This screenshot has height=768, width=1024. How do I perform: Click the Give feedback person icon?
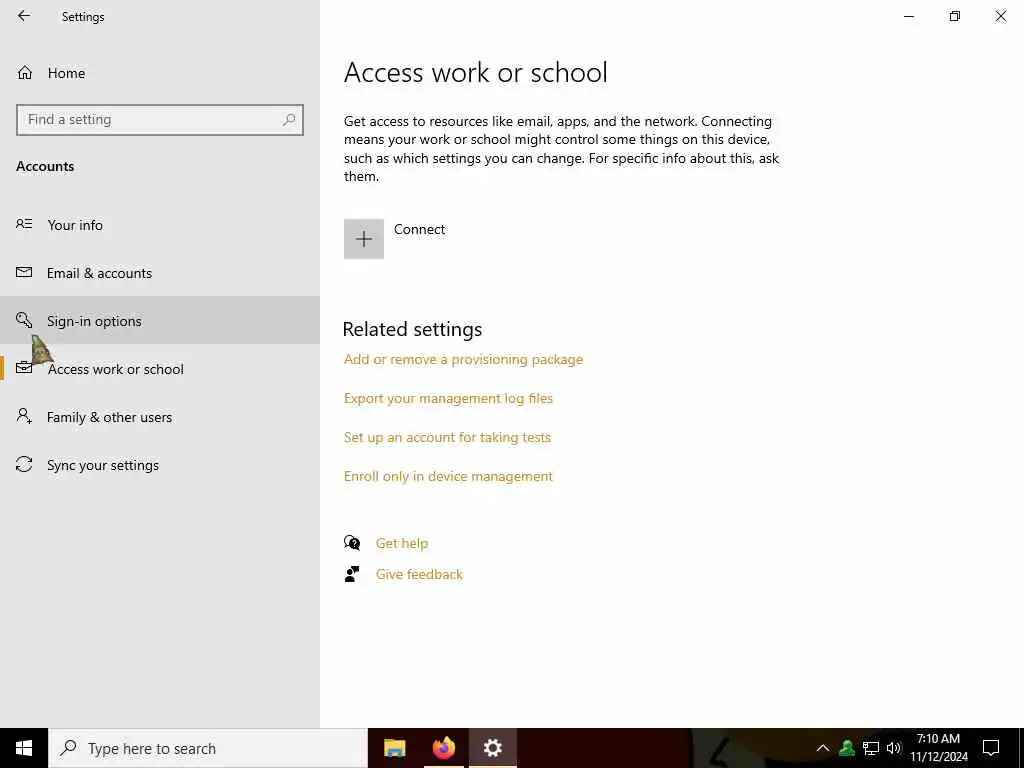pyautogui.click(x=352, y=574)
